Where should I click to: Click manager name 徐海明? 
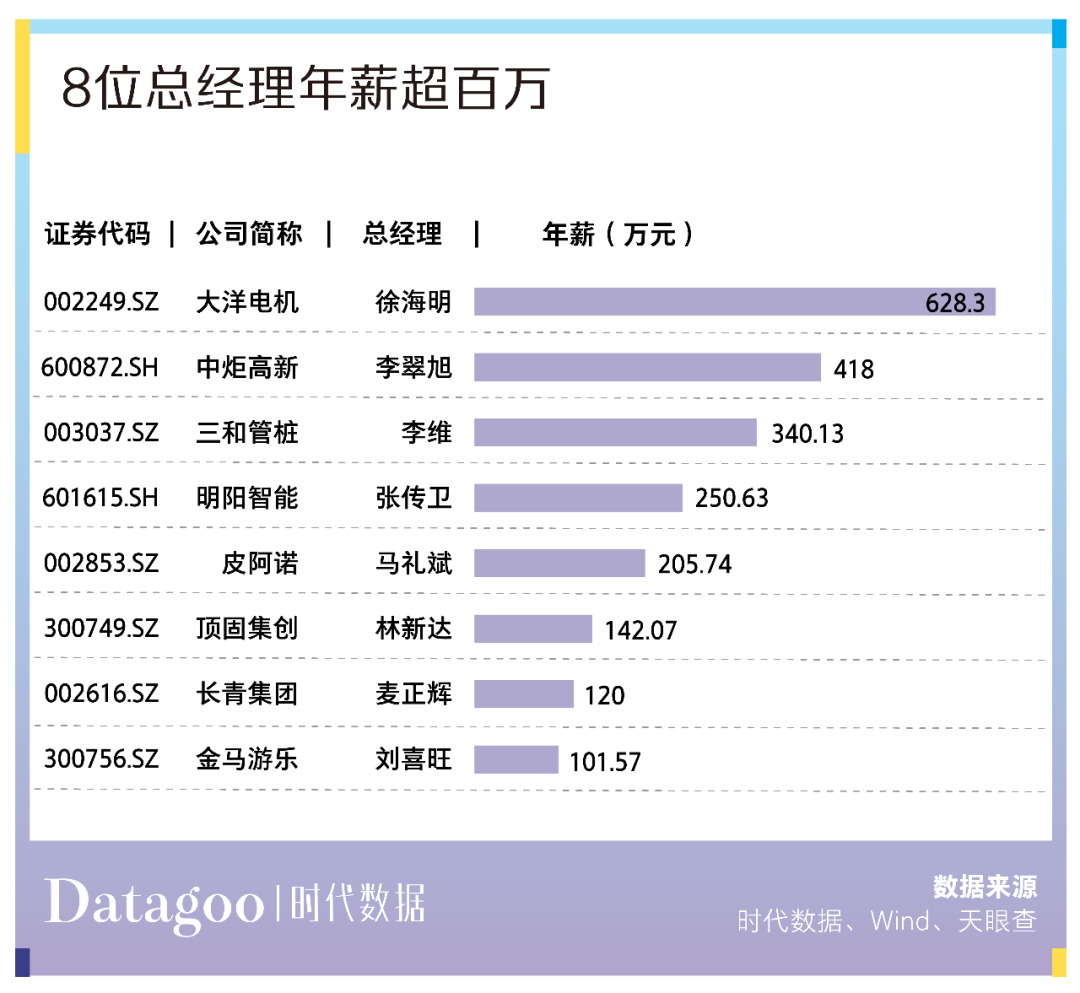point(413,302)
